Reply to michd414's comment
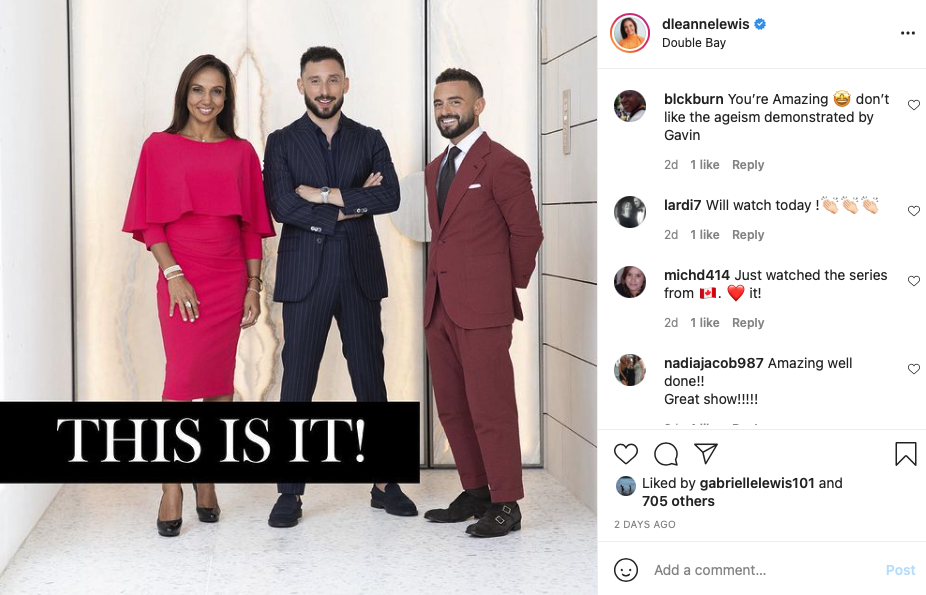 click(748, 323)
